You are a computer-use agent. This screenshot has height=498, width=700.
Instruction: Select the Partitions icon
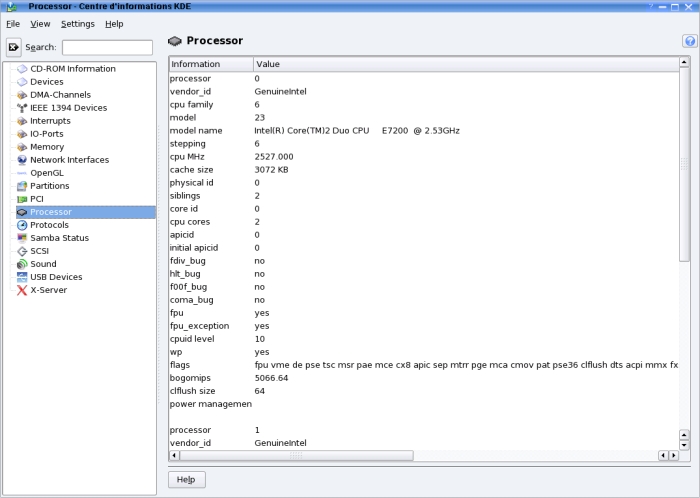pyautogui.click(x=22, y=186)
